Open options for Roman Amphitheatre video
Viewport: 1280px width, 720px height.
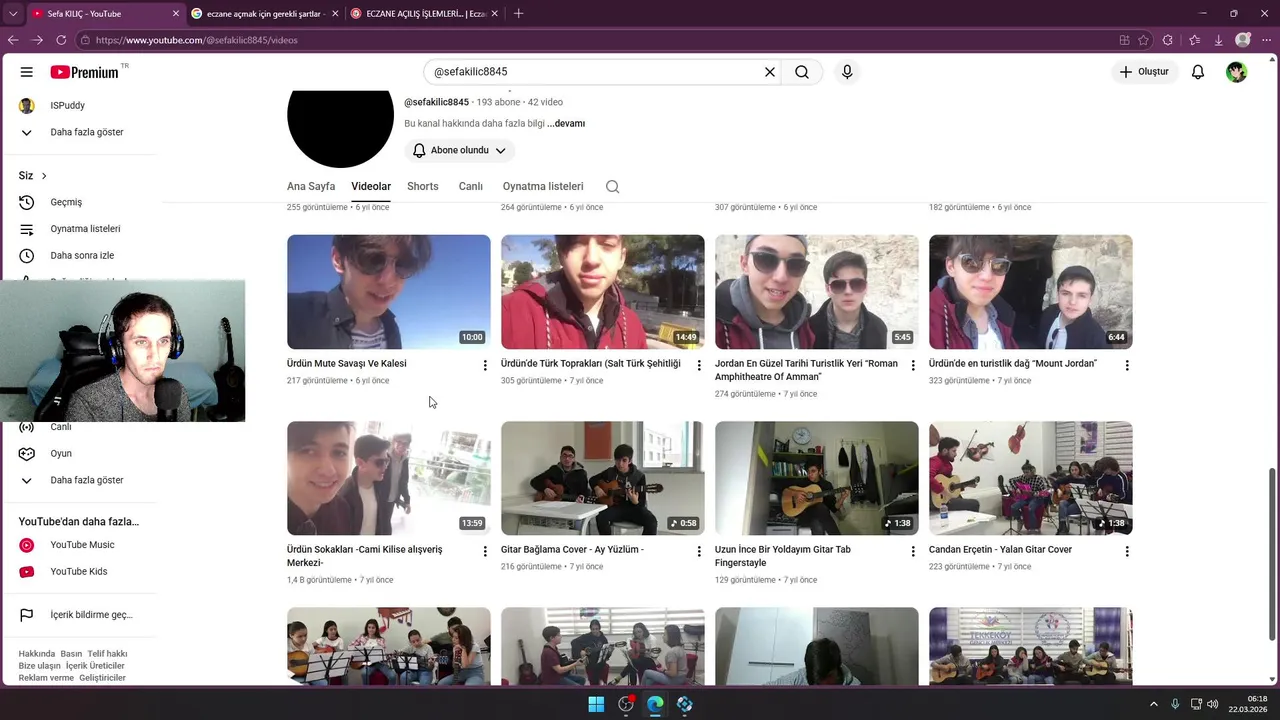tap(913, 365)
